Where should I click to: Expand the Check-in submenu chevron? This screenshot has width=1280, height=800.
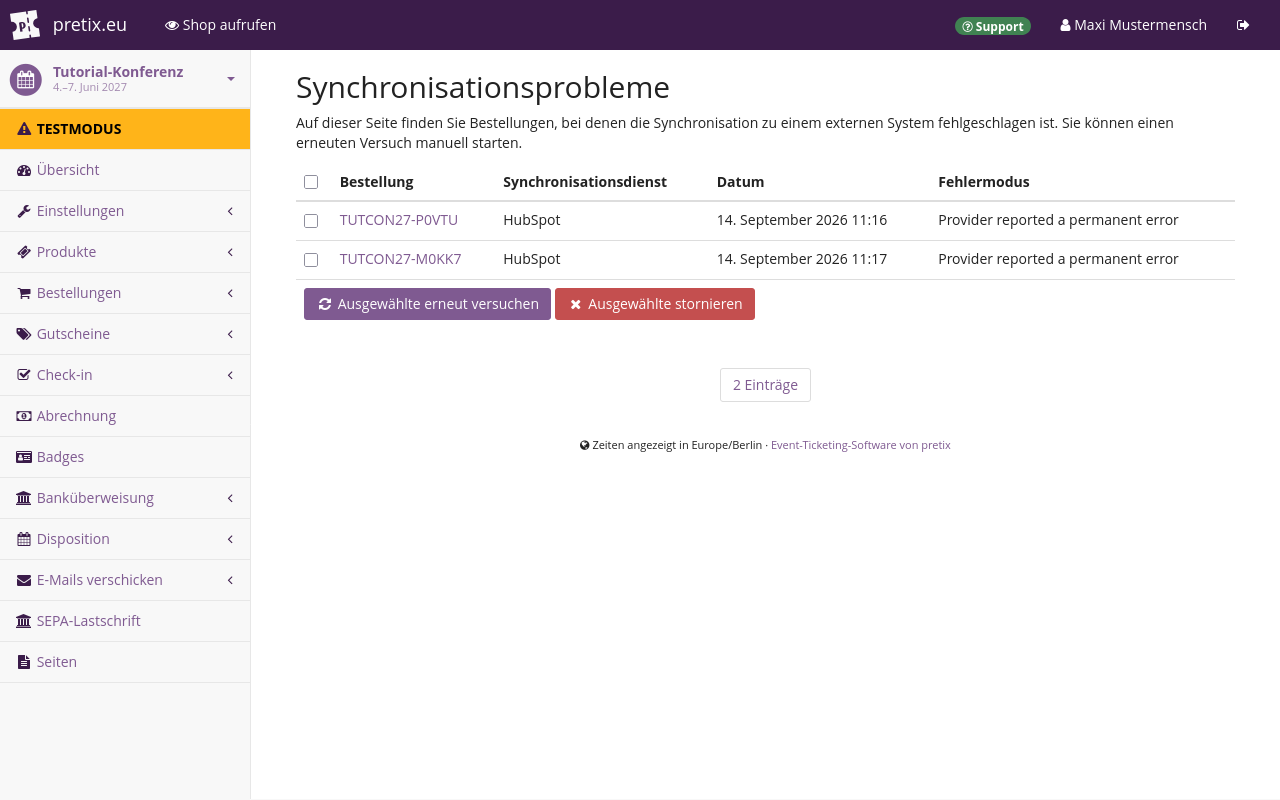(230, 375)
